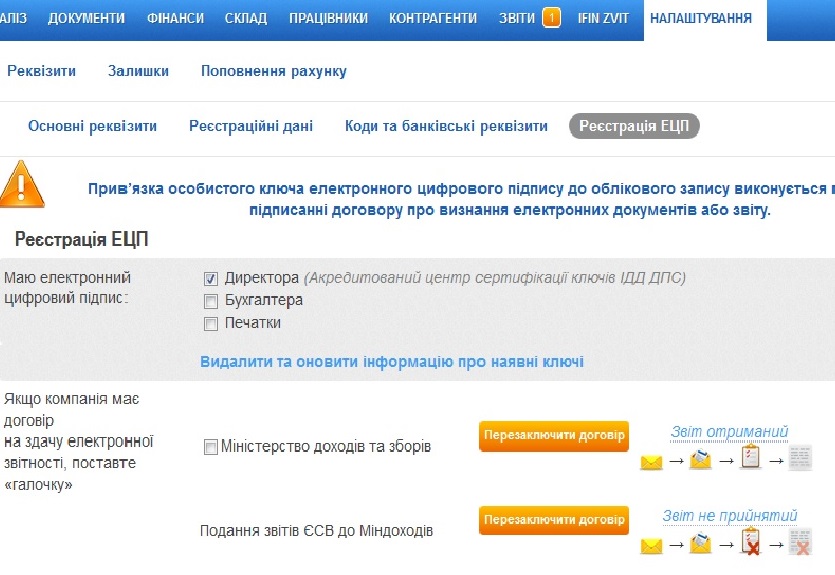This screenshot has width=835, height=575.
Task: Open the НАЛАШТУВАННЯ menu tab
Action: pos(700,18)
